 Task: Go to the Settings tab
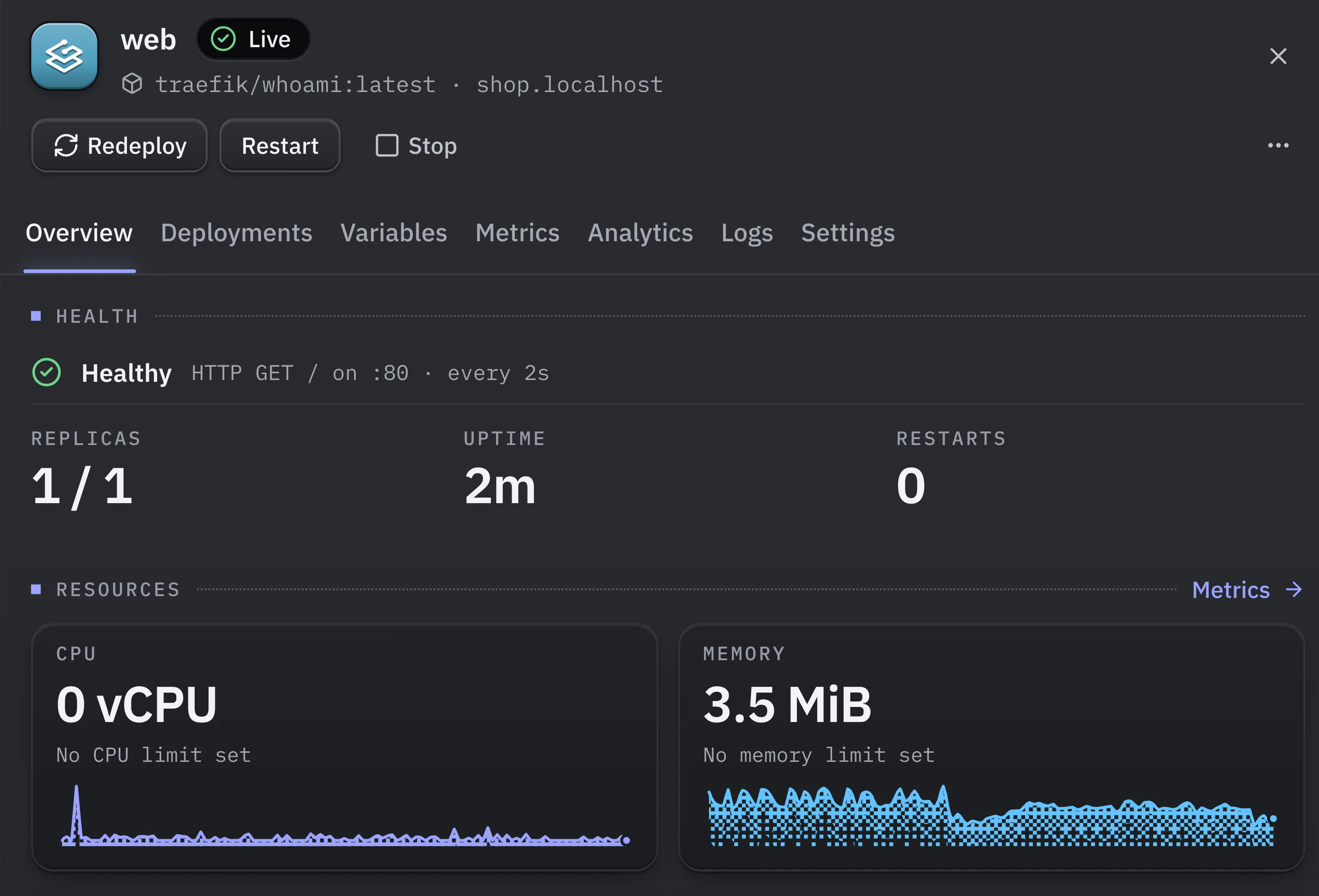(x=848, y=233)
